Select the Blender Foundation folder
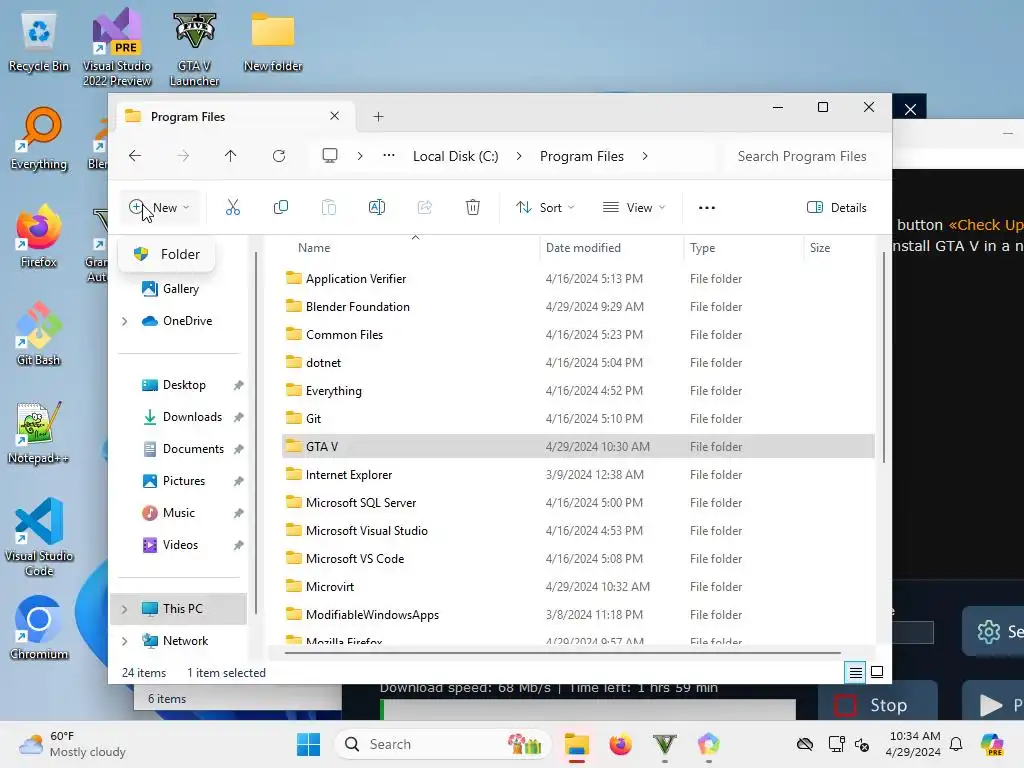Viewport: 1024px width, 768px height. tap(578, 306)
